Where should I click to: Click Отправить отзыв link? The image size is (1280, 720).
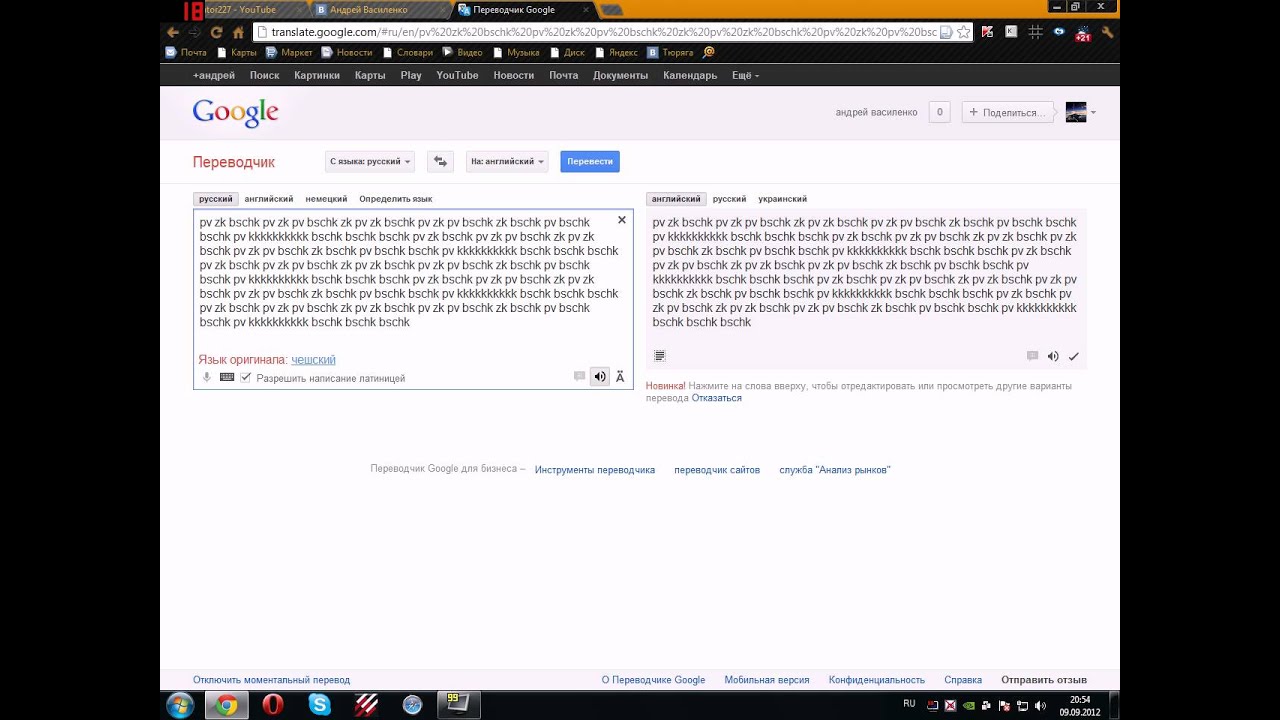(x=1044, y=680)
